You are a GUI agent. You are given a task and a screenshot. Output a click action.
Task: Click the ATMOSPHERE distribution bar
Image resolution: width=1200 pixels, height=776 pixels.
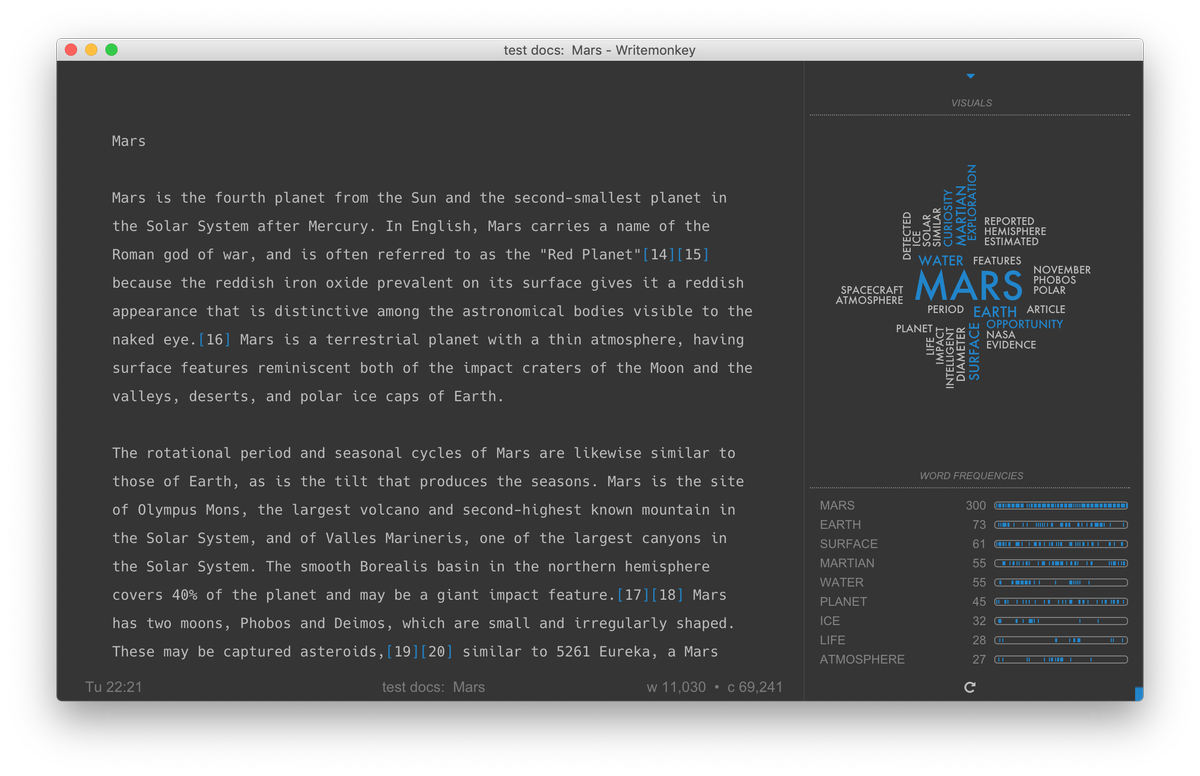click(x=1061, y=659)
